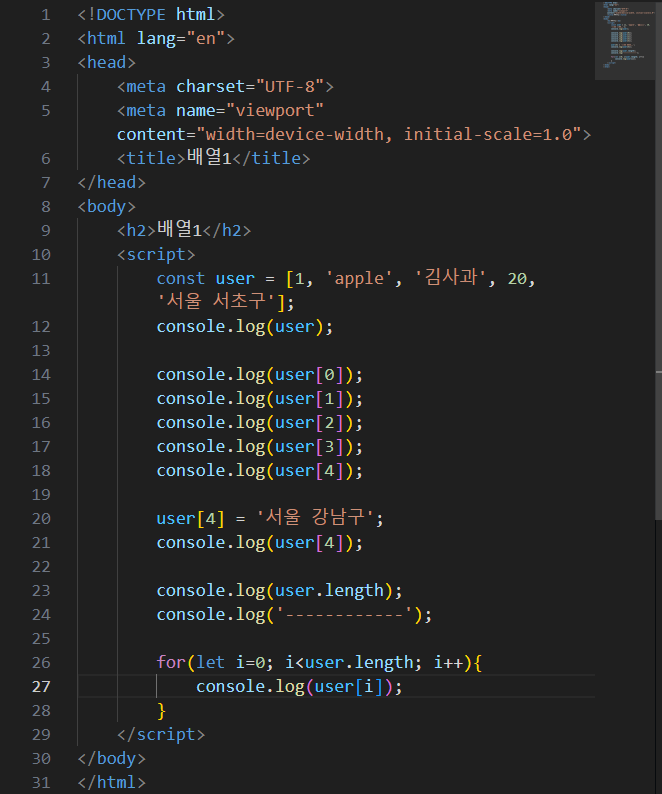The height and width of the screenshot is (794, 662).
Task: Click the 'apple' string in the array
Action: (x=359, y=279)
